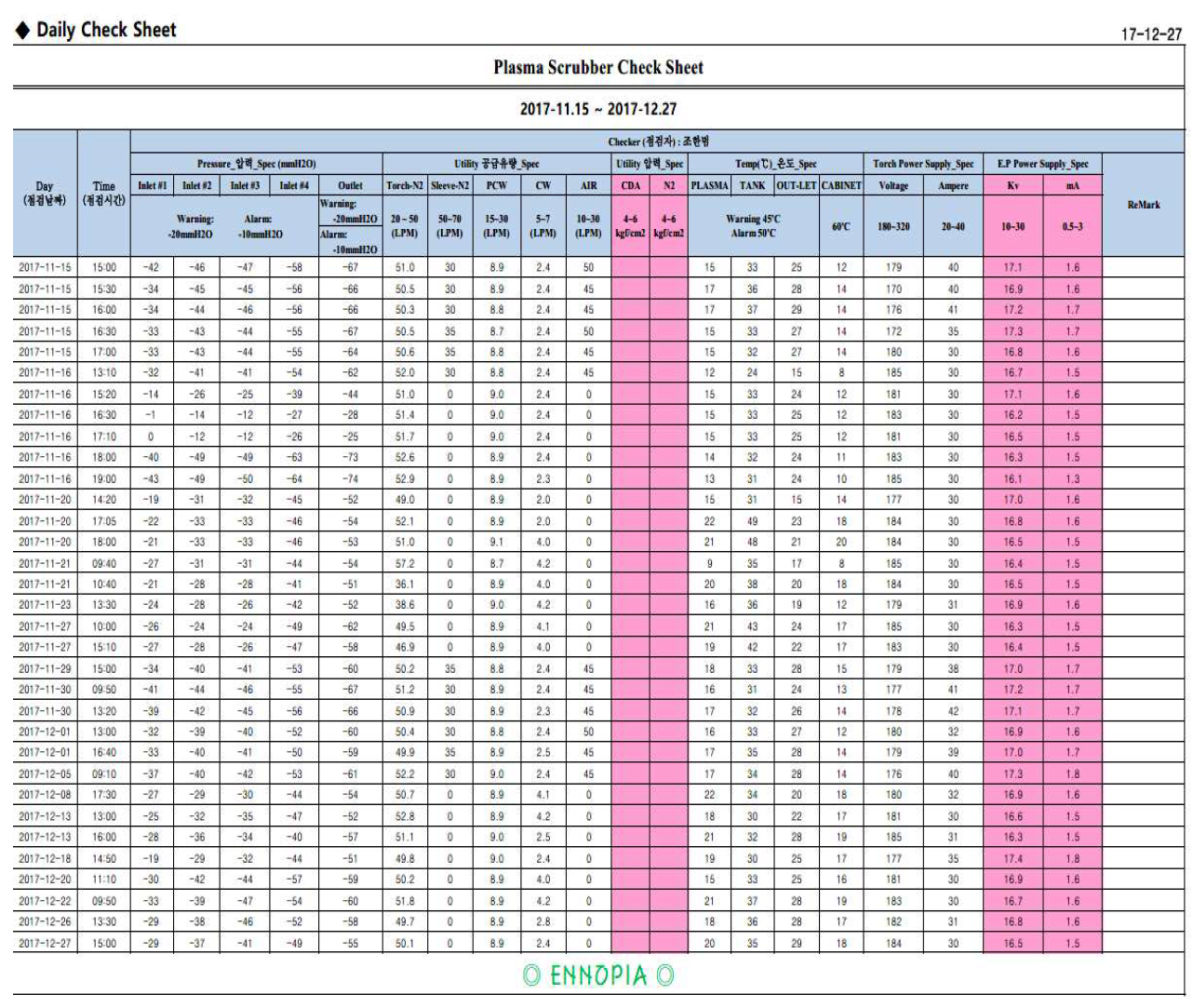Click the Time column header
This screenshot has height=1008, width=1193.
[x=104, y=193]
